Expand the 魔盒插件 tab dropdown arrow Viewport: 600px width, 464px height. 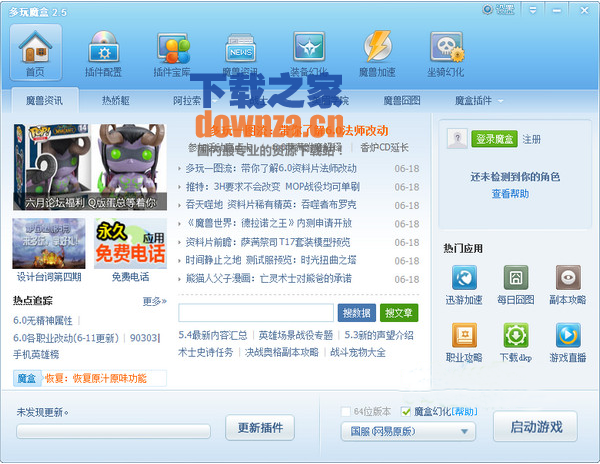(501, 101)
